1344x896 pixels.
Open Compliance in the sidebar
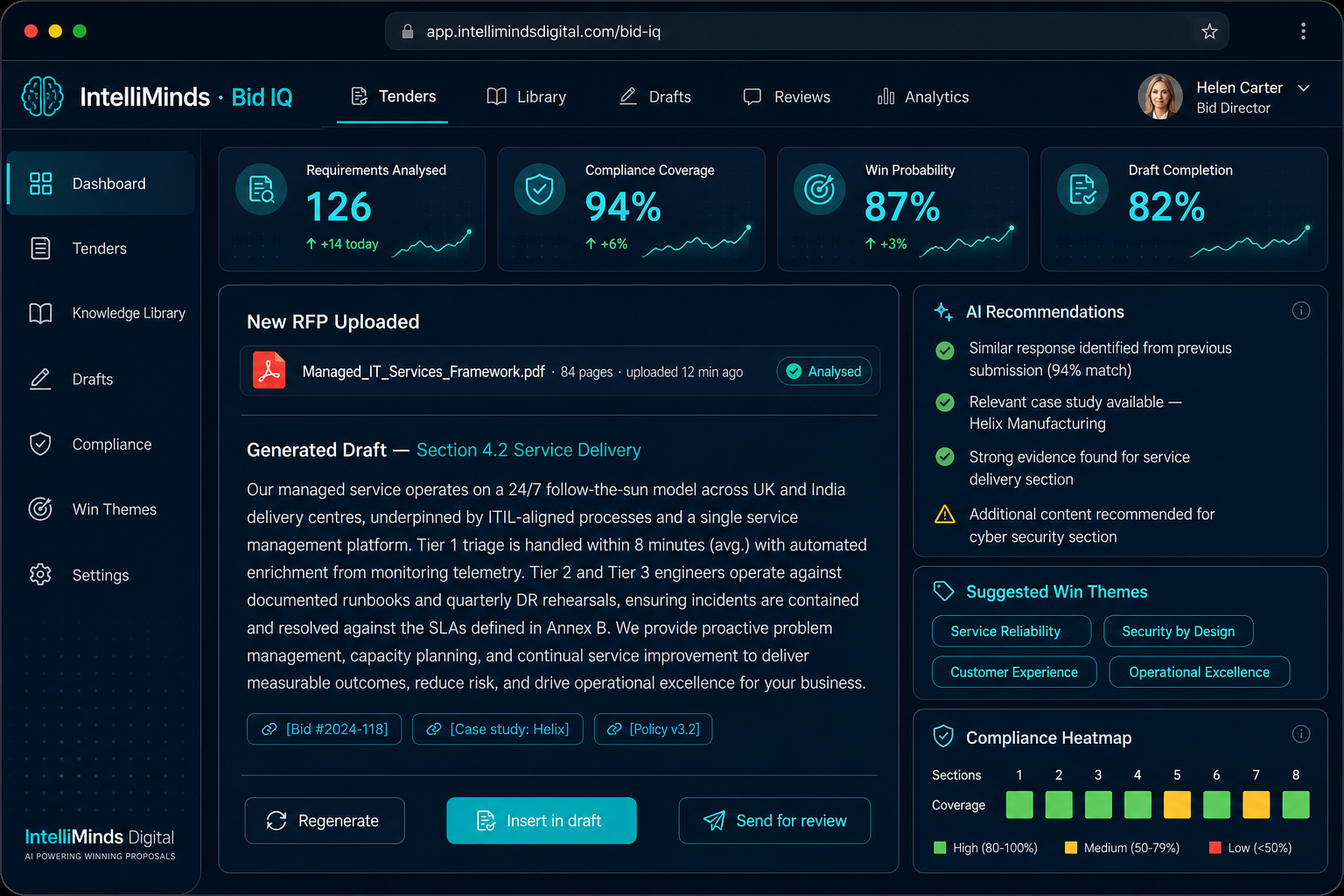pyautogui.click(x=101, y=444)
